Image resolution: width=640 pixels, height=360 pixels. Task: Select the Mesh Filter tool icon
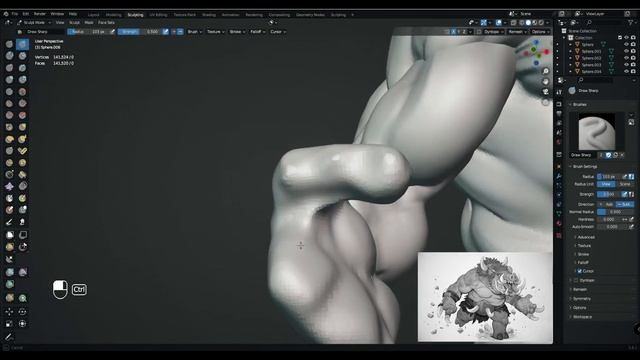(10, 272)
